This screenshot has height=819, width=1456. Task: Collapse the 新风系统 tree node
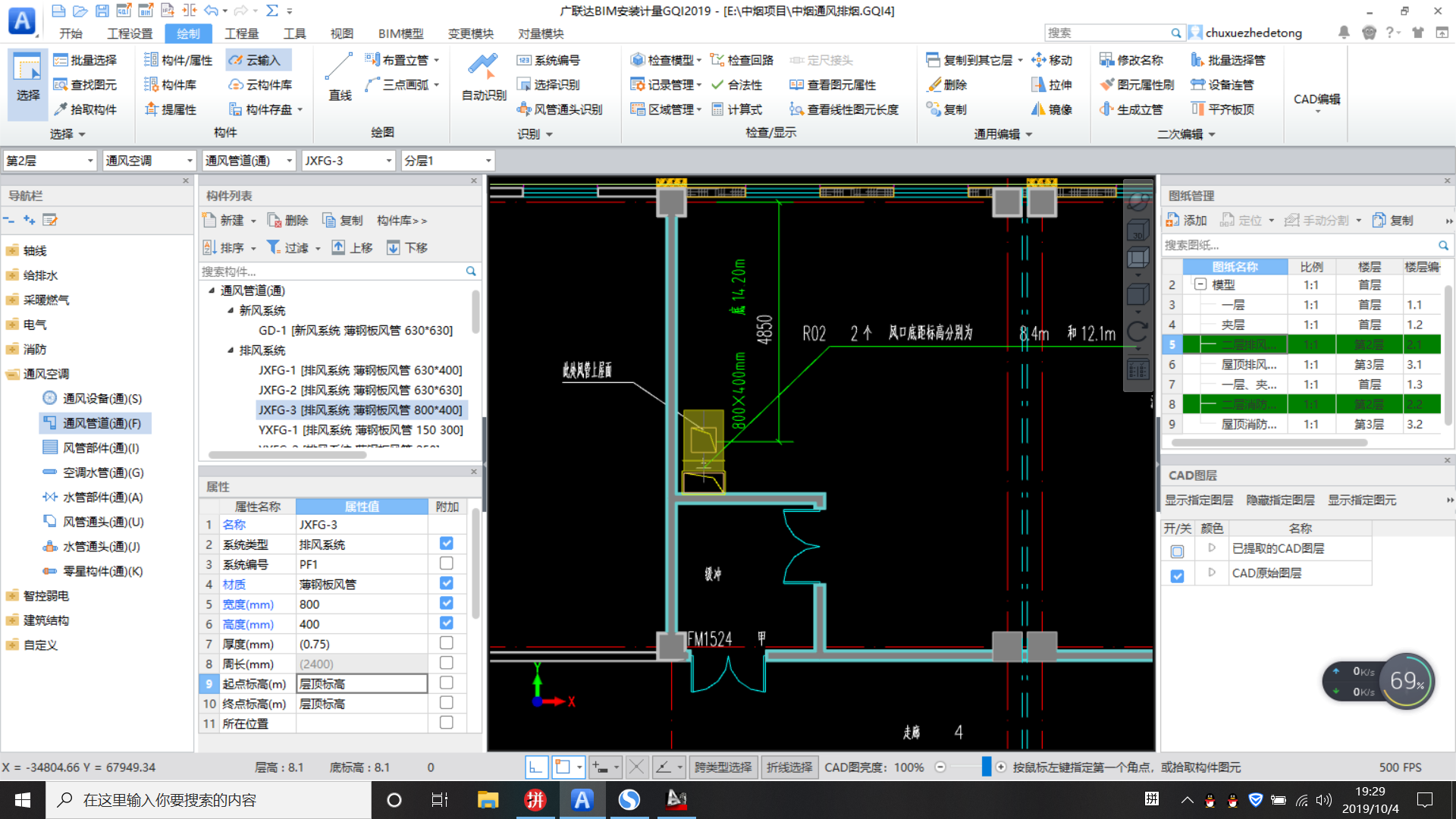[x=231, y=310]
